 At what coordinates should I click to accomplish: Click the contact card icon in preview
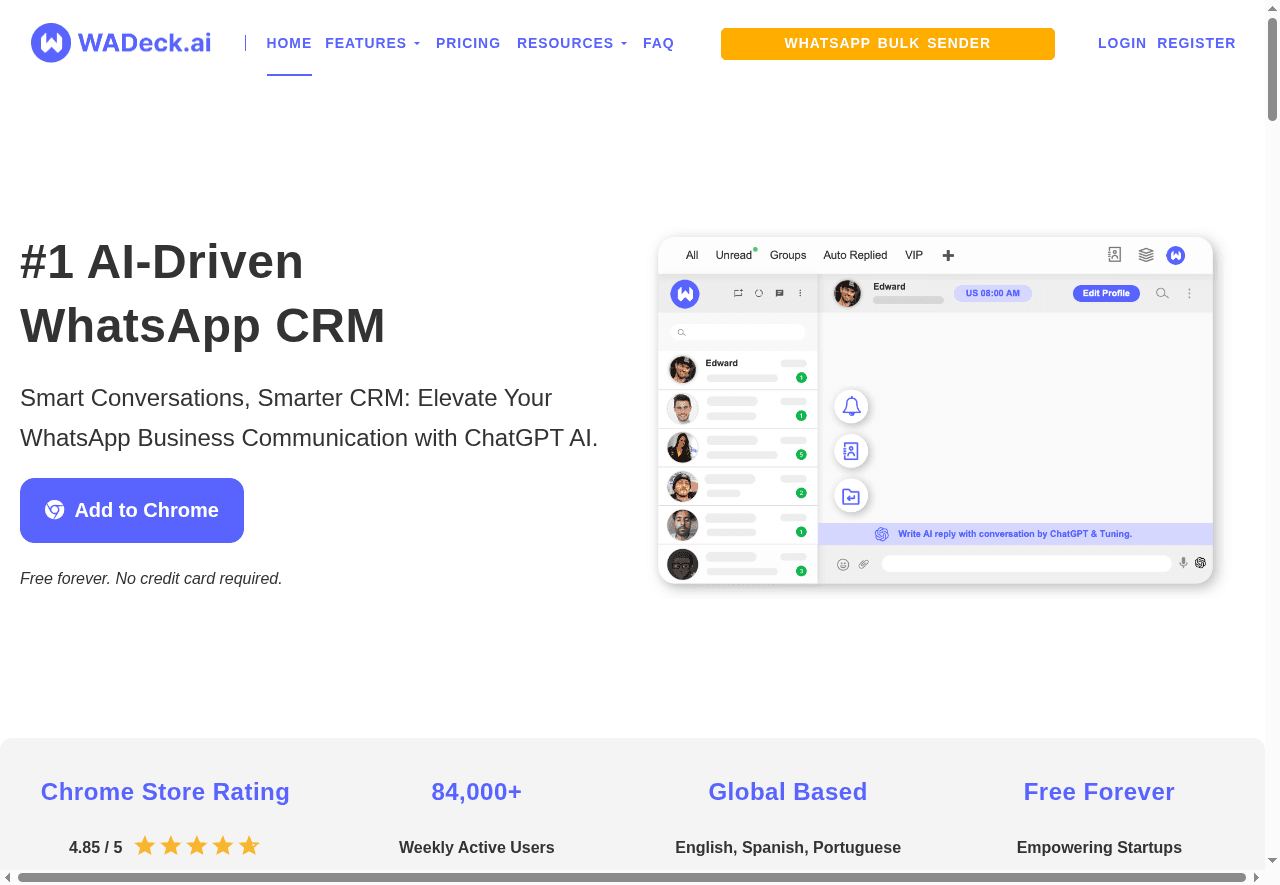pos(851,451)
